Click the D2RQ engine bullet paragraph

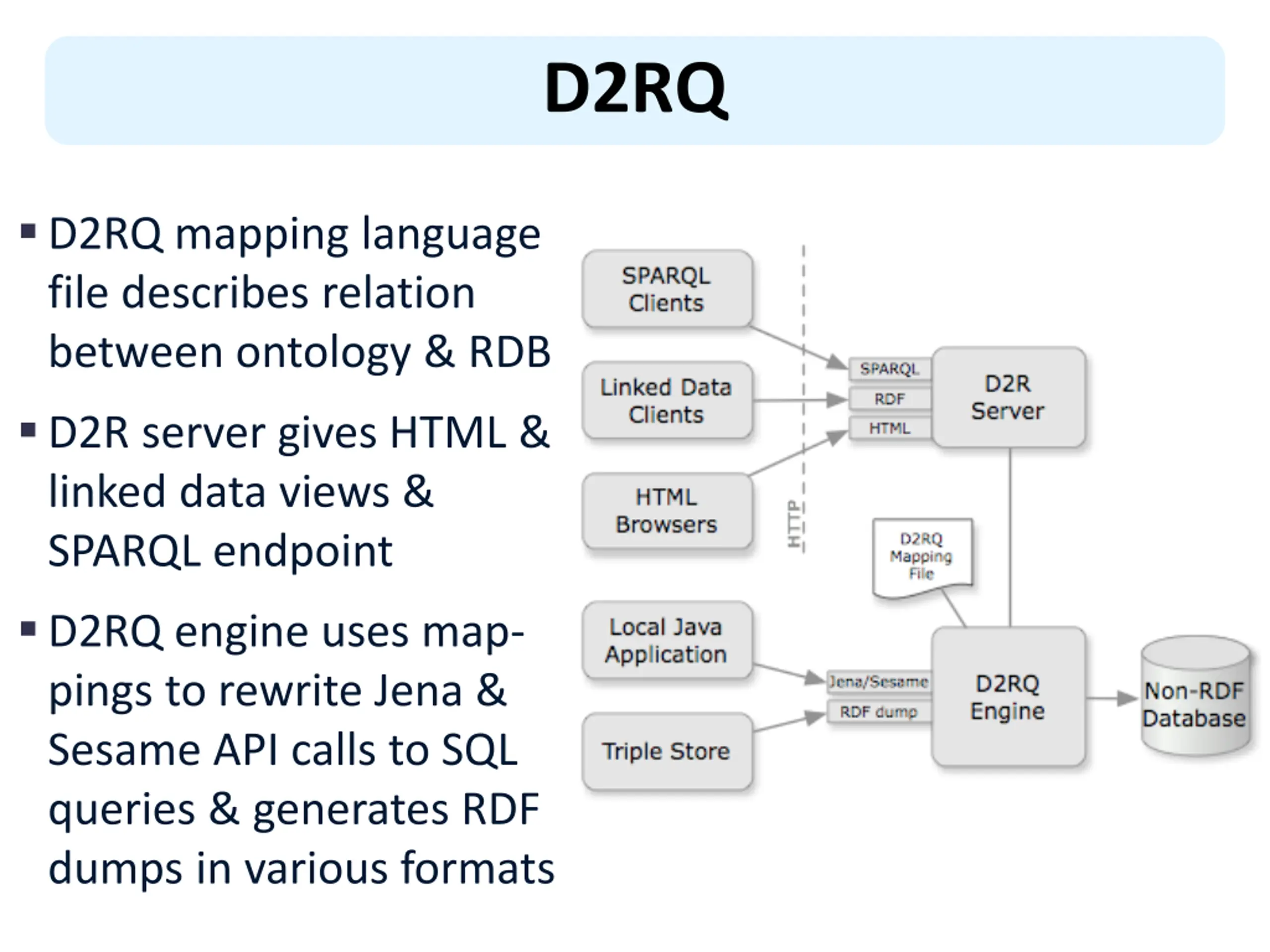pos(299,750)
